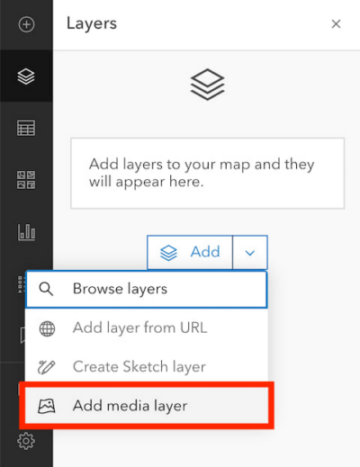This screenshot has height=467, width=360.
Task: Close the Layers panel with the X
Action: click(x=336, y=24)
